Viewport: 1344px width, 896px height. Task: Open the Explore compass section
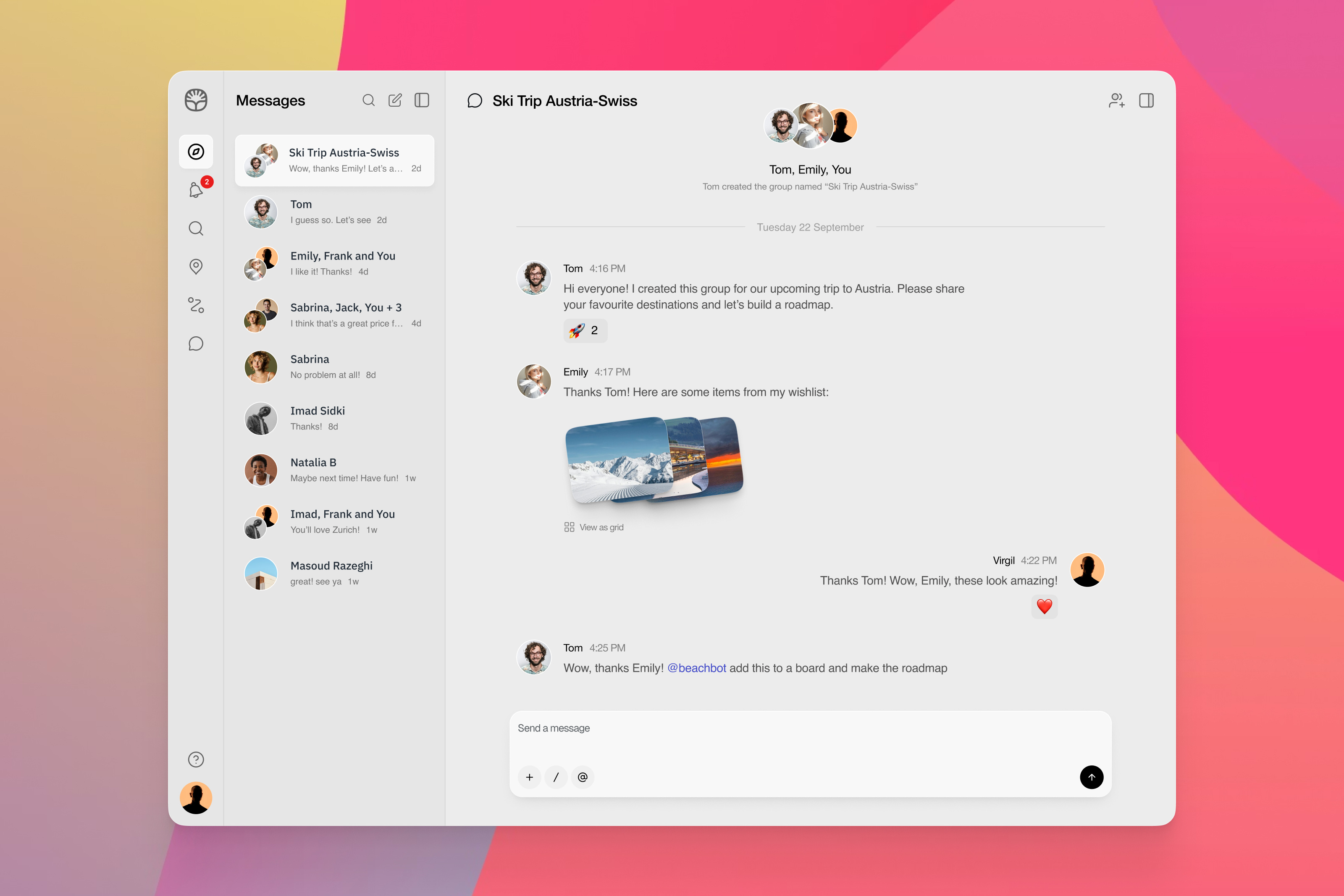point(196,152)
